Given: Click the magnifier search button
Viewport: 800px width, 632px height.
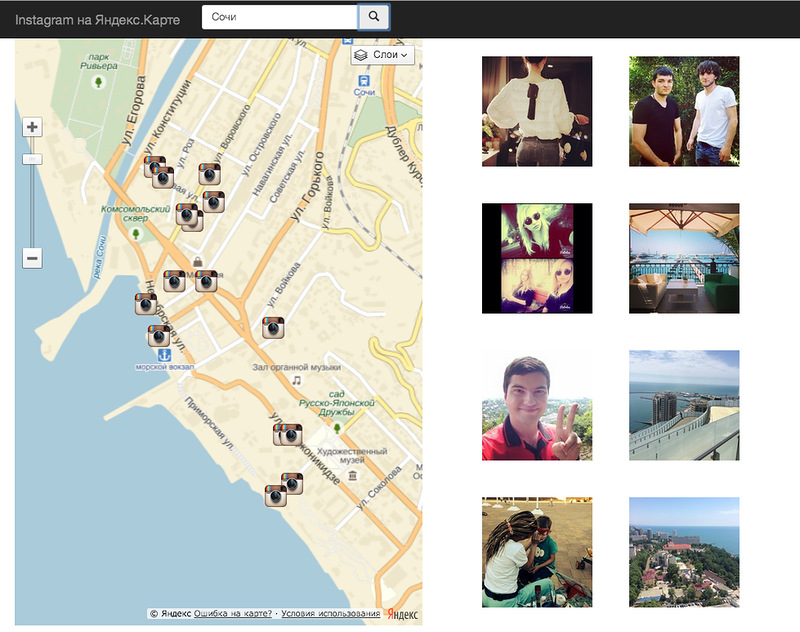Looking at the screenshot, I should click(374, 17).
